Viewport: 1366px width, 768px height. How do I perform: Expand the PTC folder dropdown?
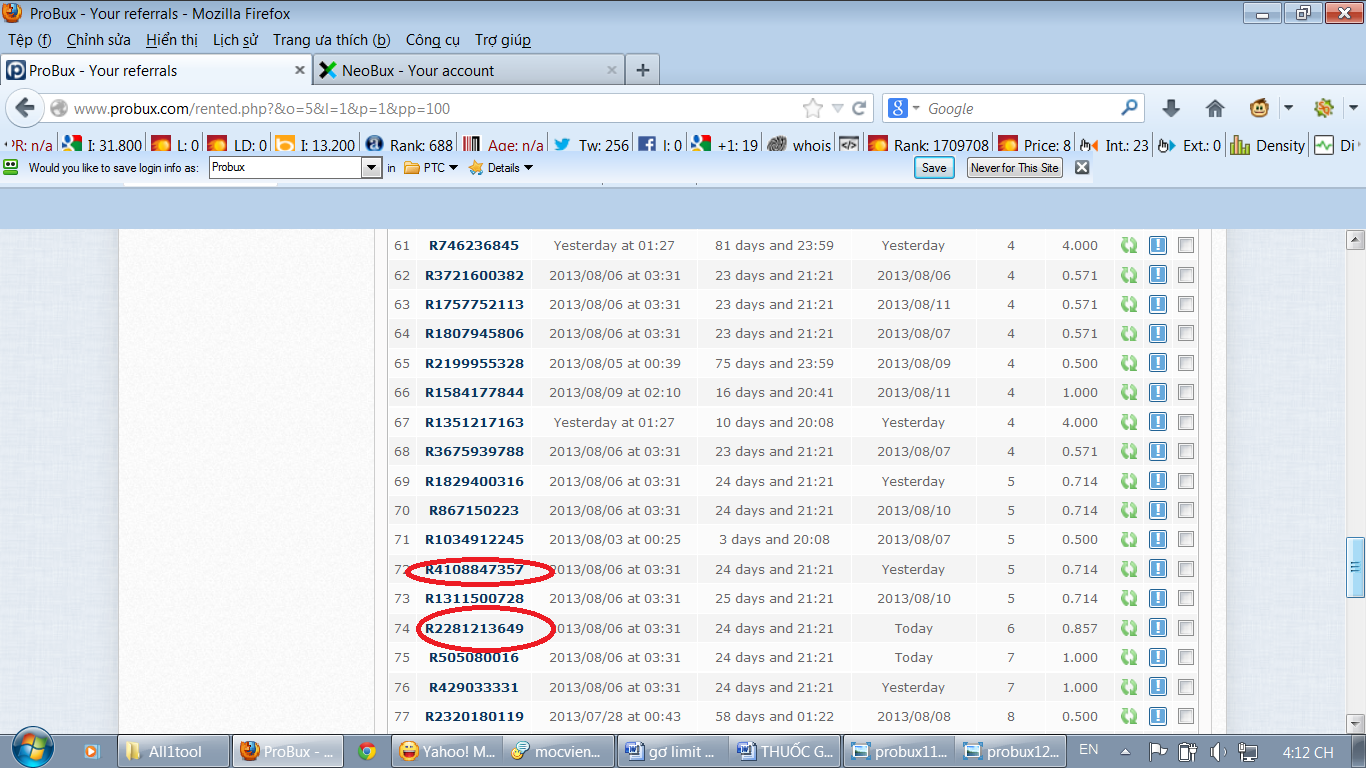tap(431, 168)
